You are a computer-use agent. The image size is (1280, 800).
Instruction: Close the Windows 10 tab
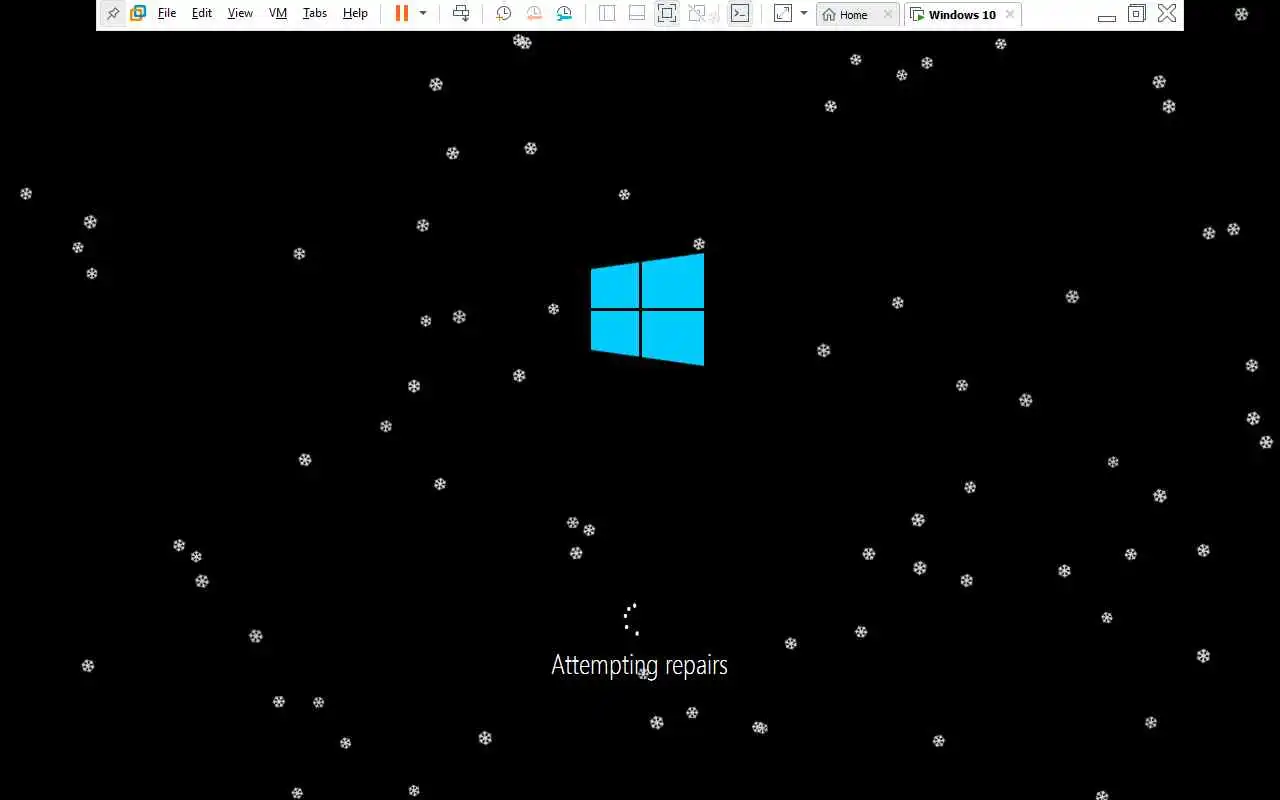[1010, 15]
